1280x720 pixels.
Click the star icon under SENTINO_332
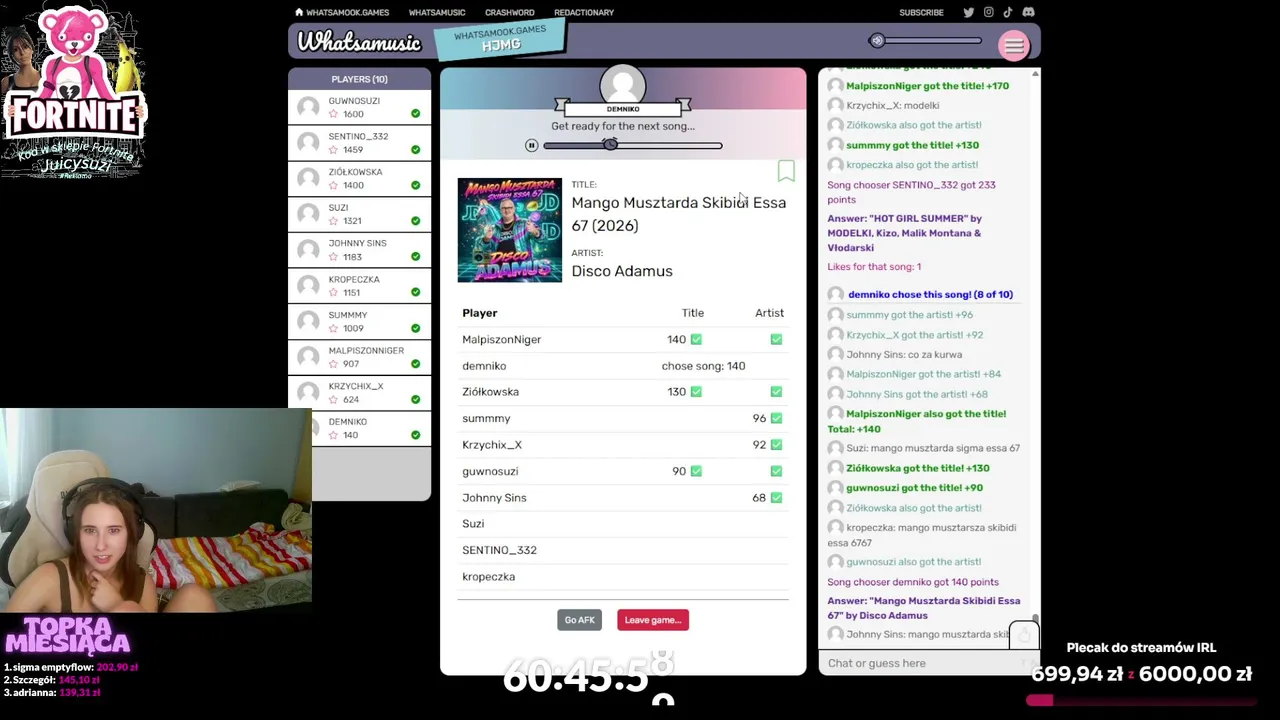coord(333,150)
